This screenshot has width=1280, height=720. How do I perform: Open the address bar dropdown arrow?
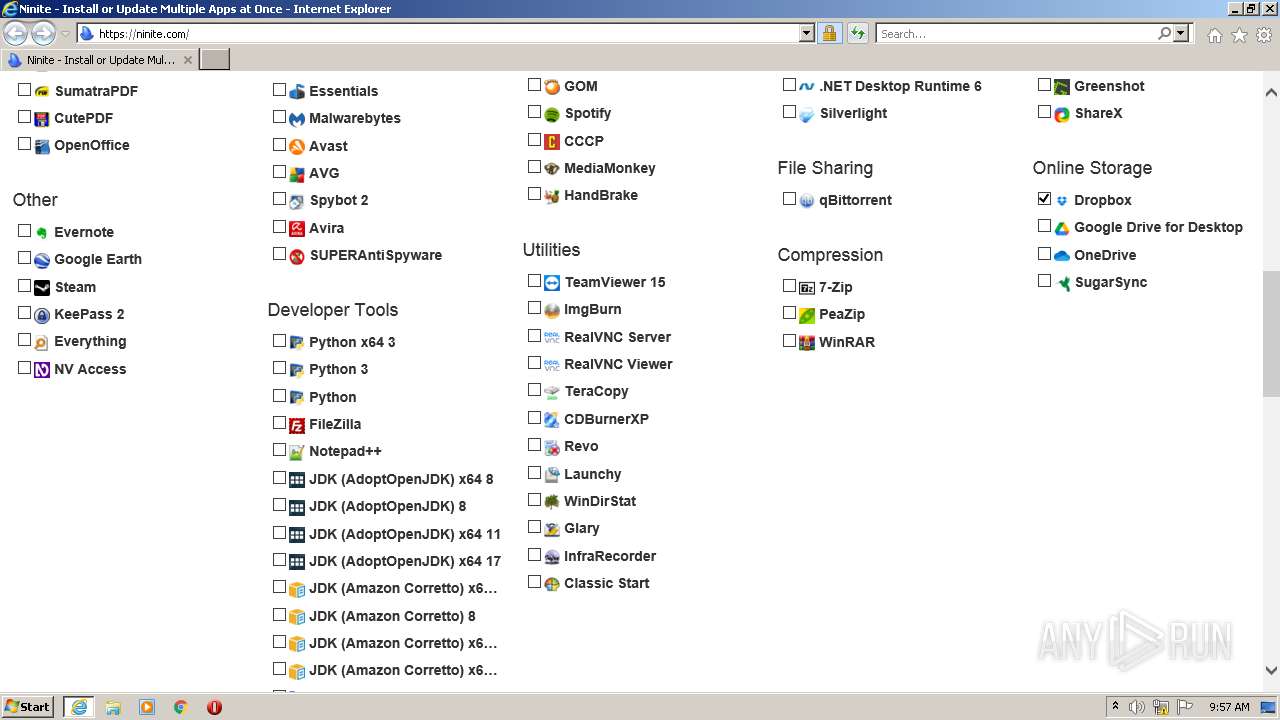point(807,34)
